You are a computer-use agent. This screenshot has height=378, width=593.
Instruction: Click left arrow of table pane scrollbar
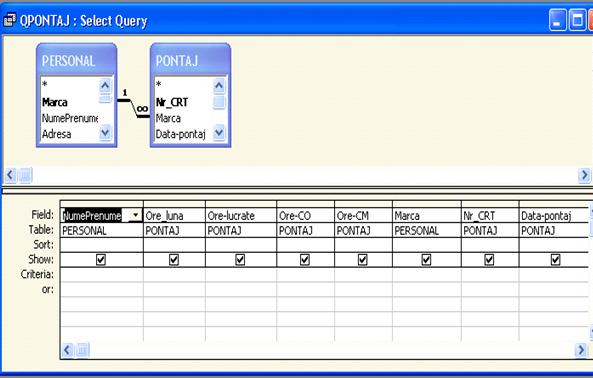(11, 175)
